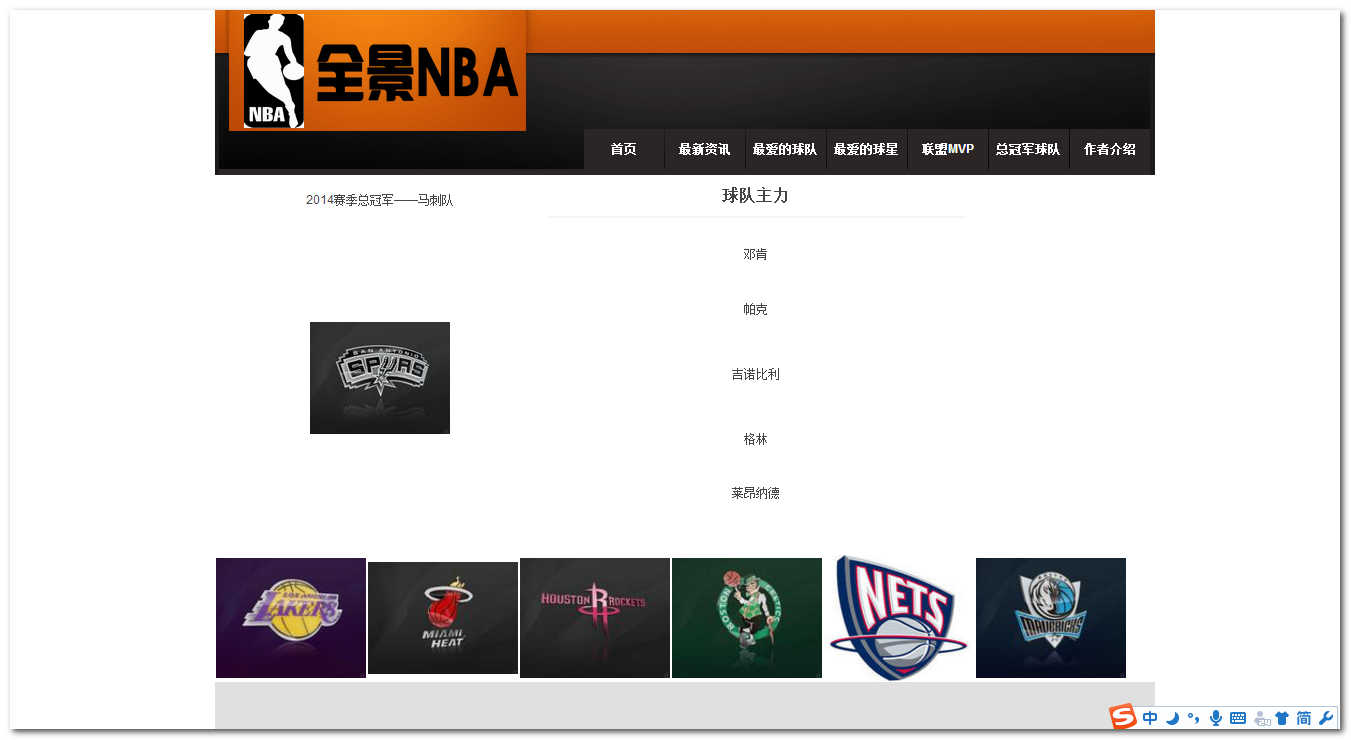Viewport: 1351px width, 740px height.
Task: Open the 联盟MVP menu item
Action: click(x=948, y=149)
